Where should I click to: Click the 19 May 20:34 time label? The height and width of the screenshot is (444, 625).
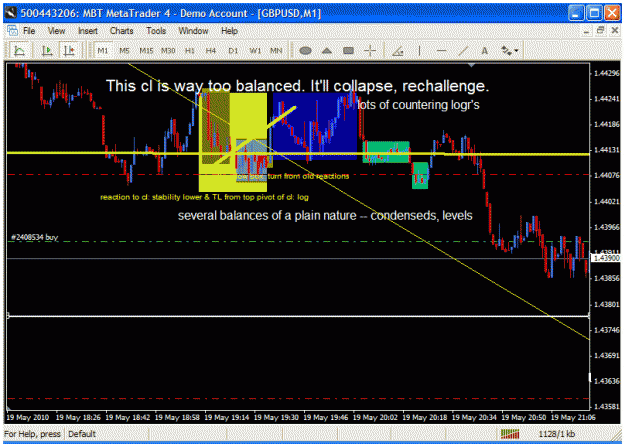click(x=474, y=417)
